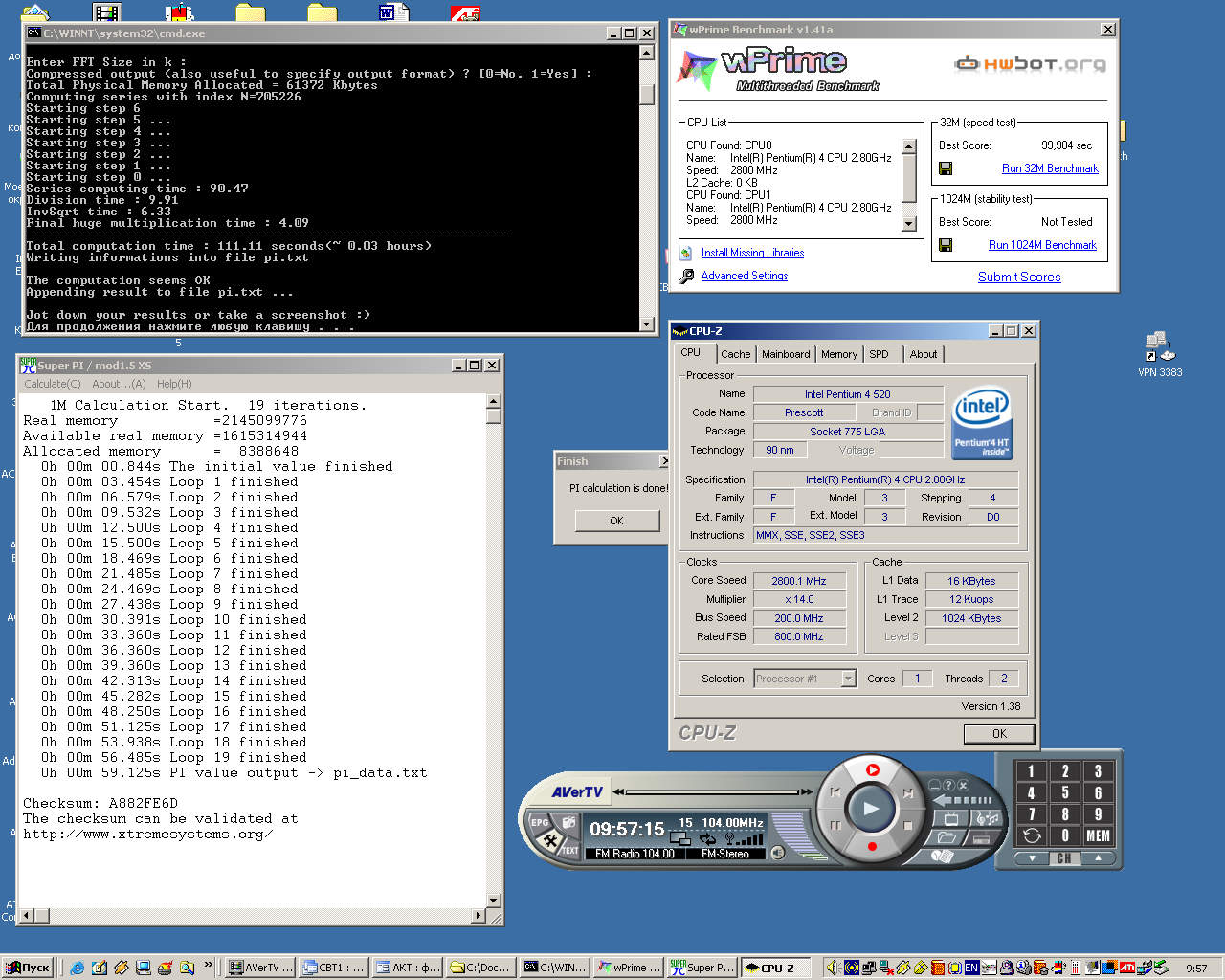Viewport: 1225px width, 980px height.
Task: Click the snapshot camera icon in AVerTV
Action: pos(568,822)
